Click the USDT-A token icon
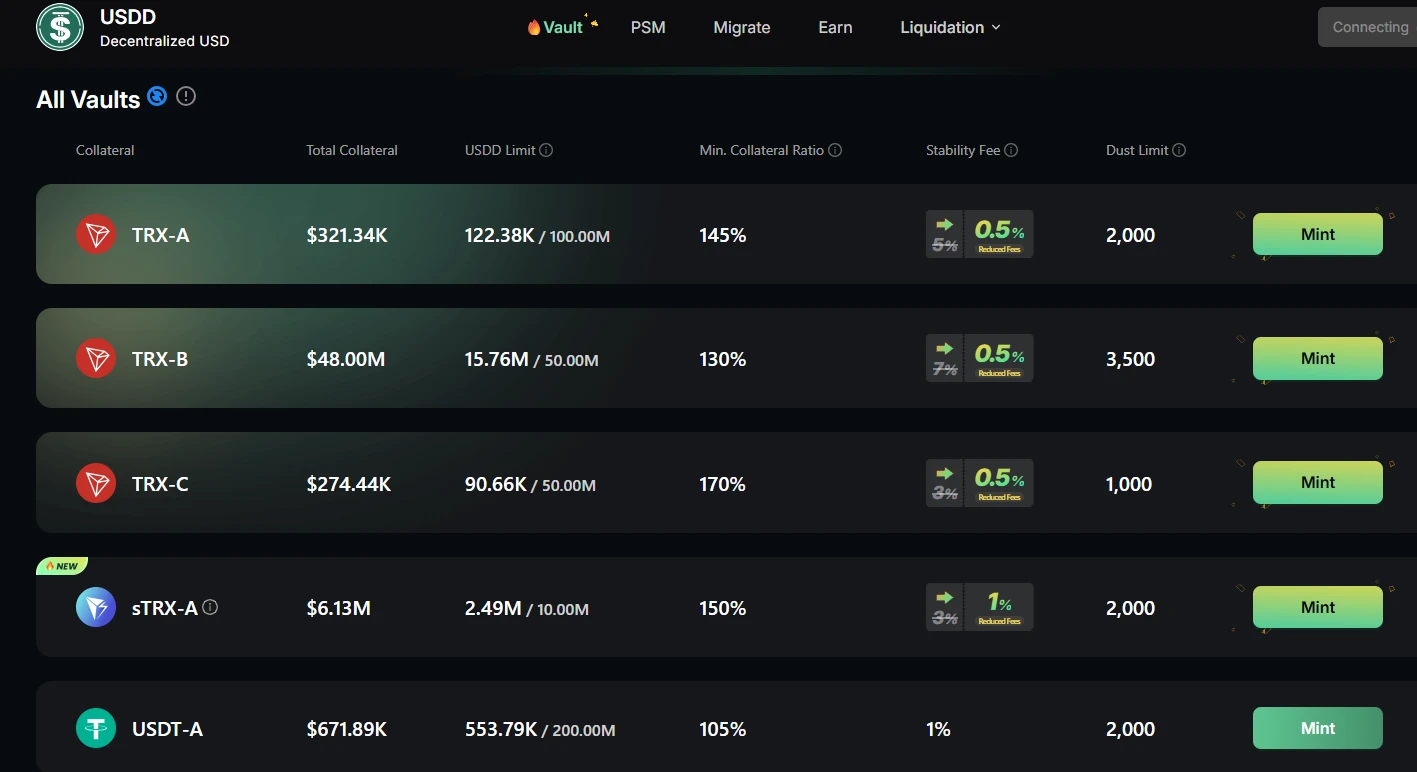Screen dimensions: 1417x772 (x=95, y=728)
